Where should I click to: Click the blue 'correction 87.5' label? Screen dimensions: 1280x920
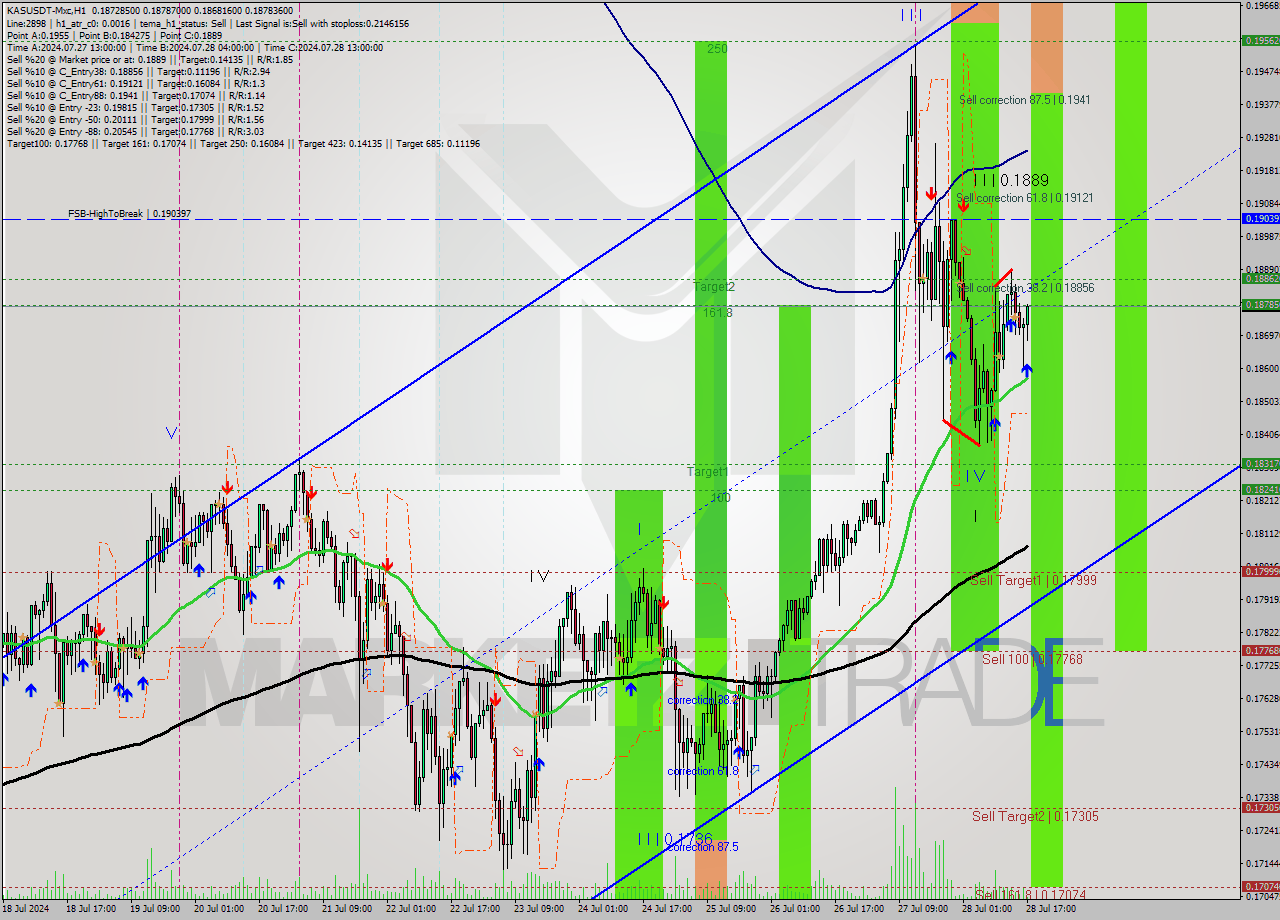point(703,847)
